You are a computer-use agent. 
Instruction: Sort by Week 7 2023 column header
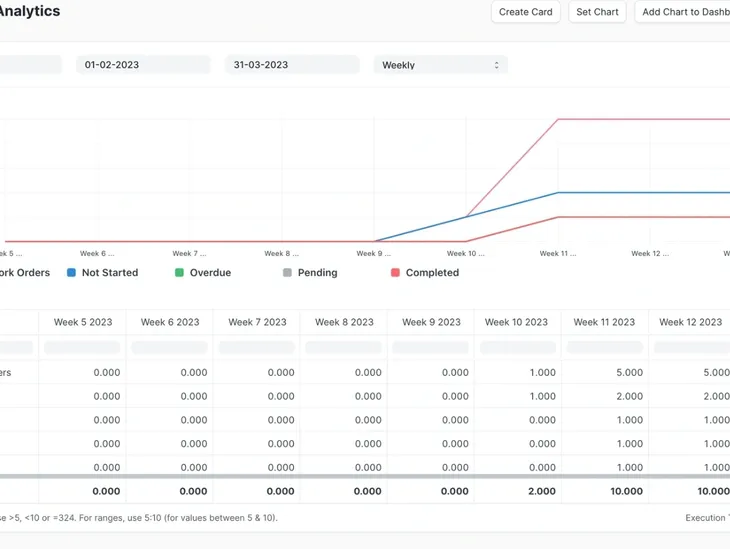click(x=257, y=322)
